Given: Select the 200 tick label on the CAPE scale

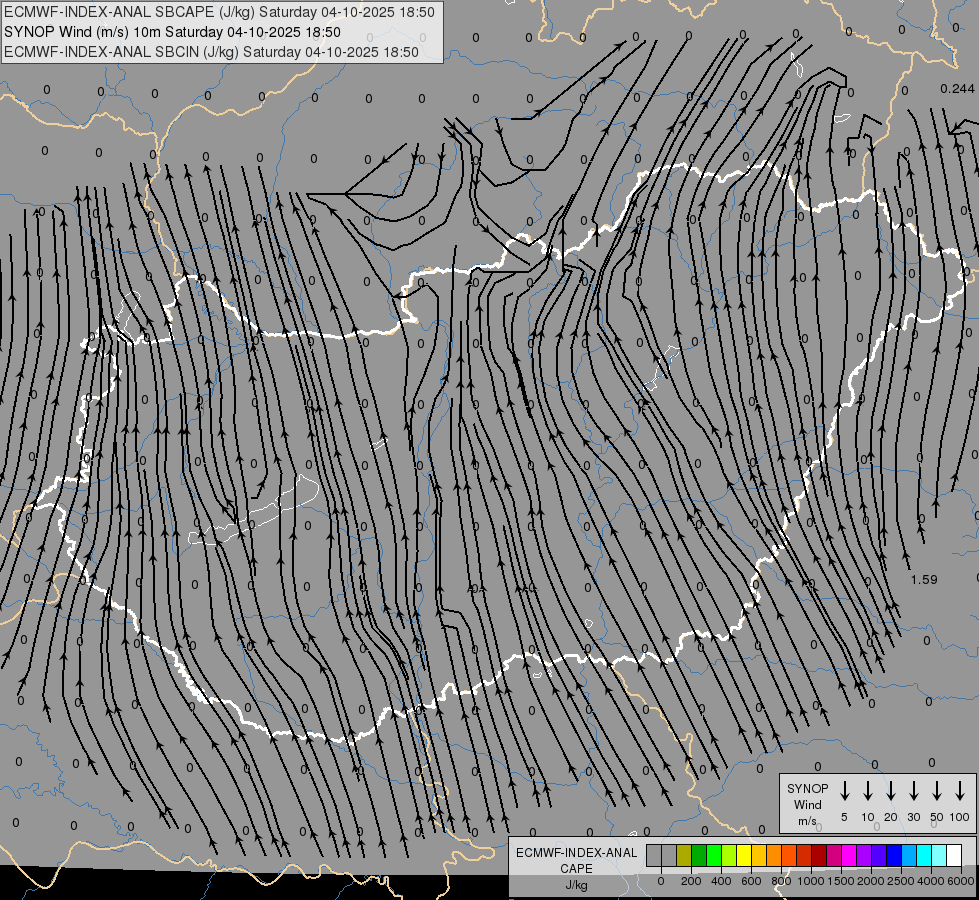Looking at the screenshot, I should tap(691, 881).
